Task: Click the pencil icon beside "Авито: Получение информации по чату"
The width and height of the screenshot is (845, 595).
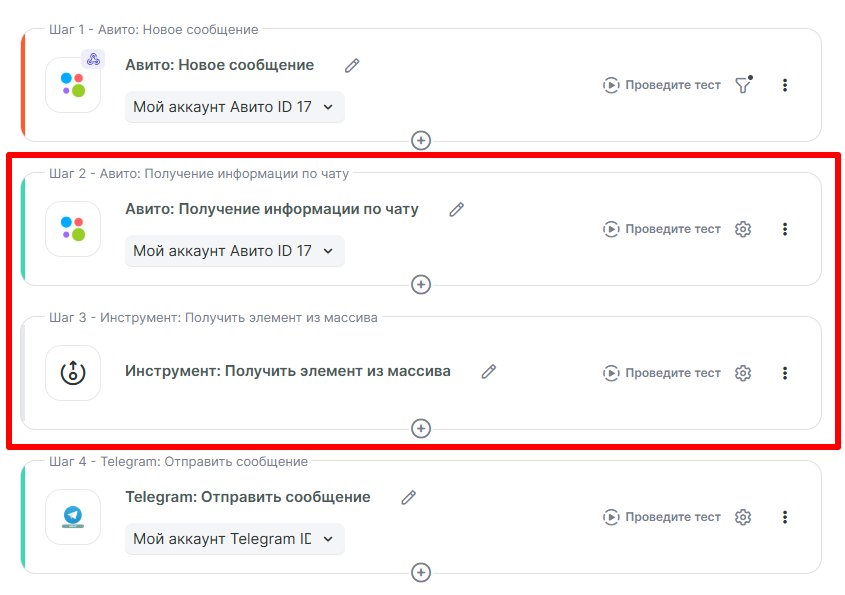Action: [x=457, y=209]
